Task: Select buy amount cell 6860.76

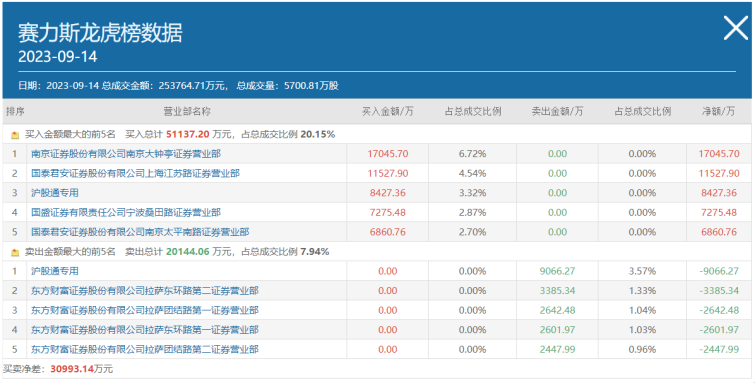Action: [388, 232]
